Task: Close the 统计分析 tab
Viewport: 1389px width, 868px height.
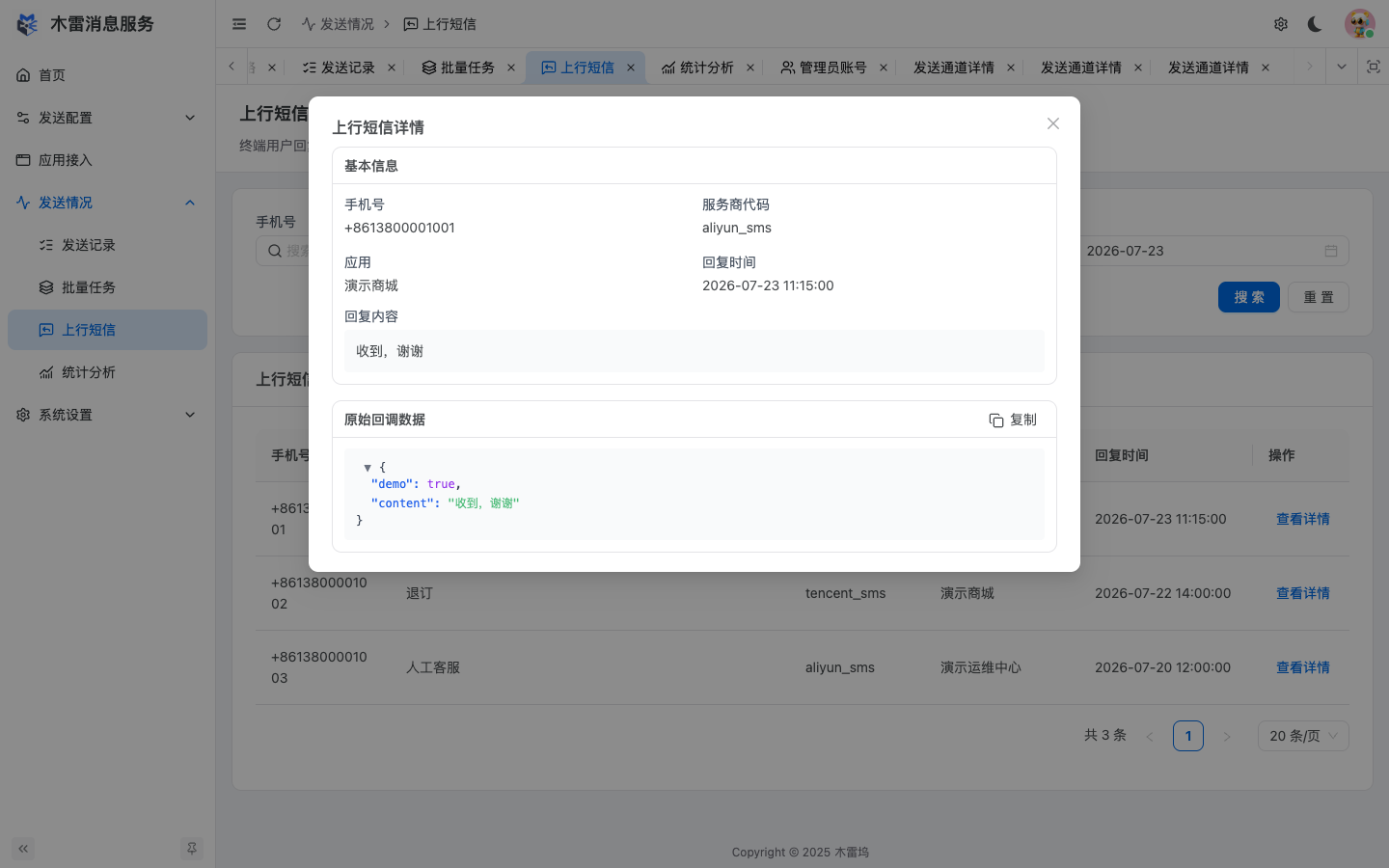Action: (750, 68)
